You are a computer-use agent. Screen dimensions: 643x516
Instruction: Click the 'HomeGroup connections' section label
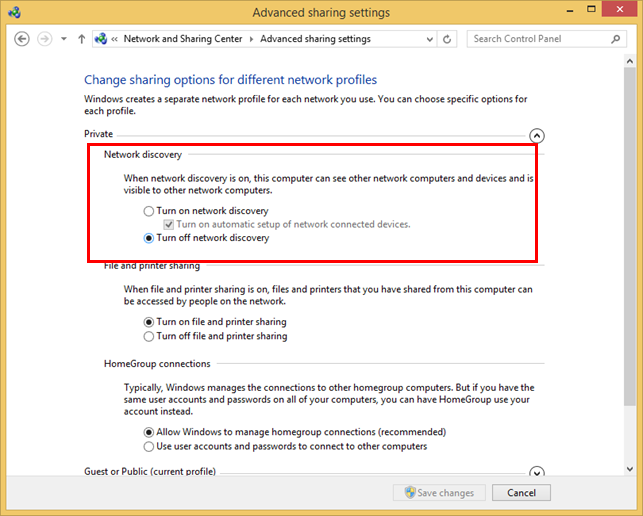pos(157,364)
